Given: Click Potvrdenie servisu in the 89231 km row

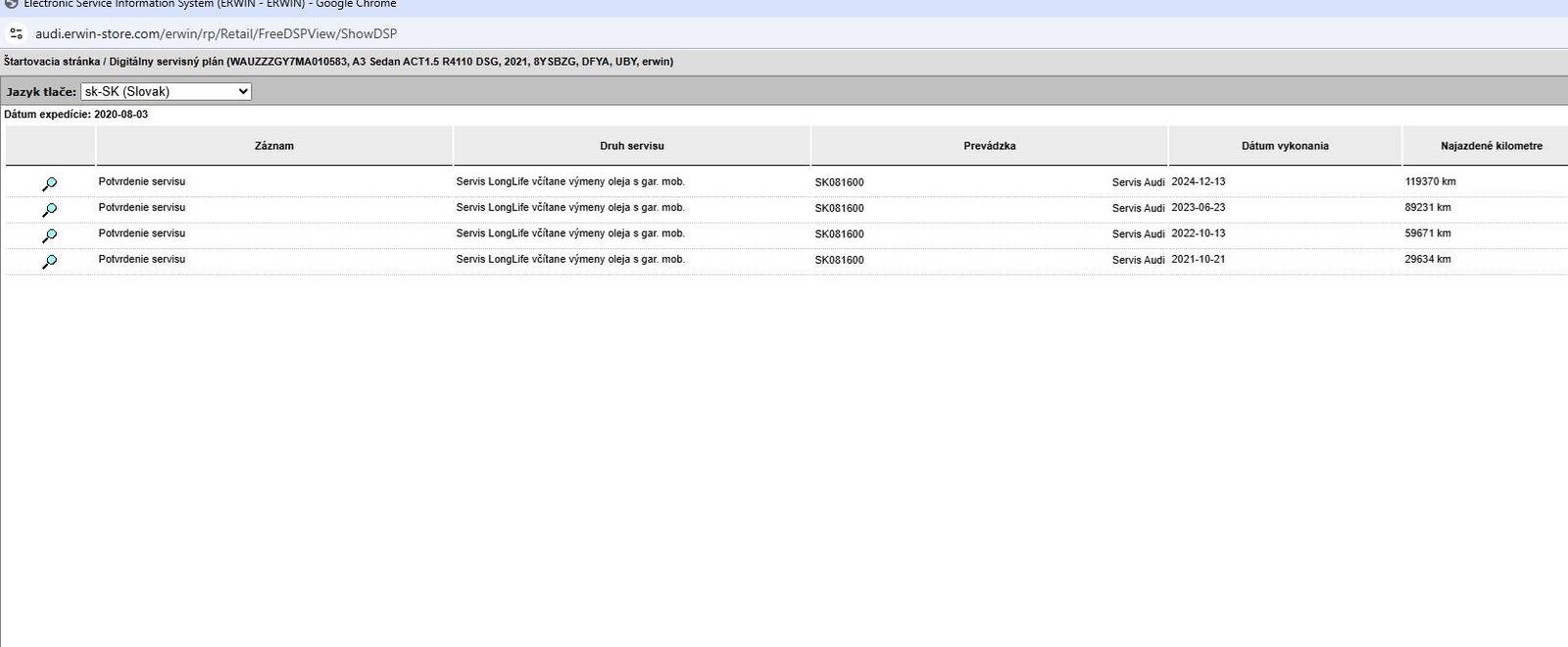Looking at the screenshot, I should coord(142,207).
